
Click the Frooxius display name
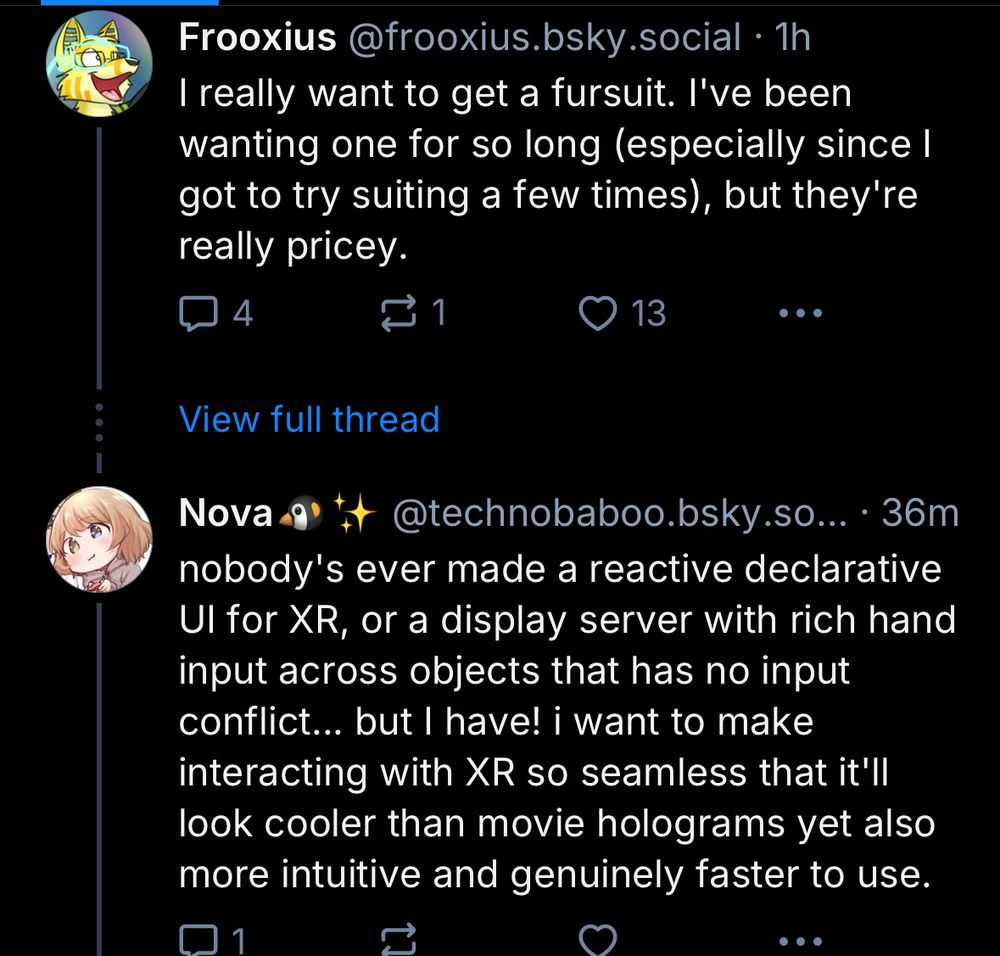257,38
